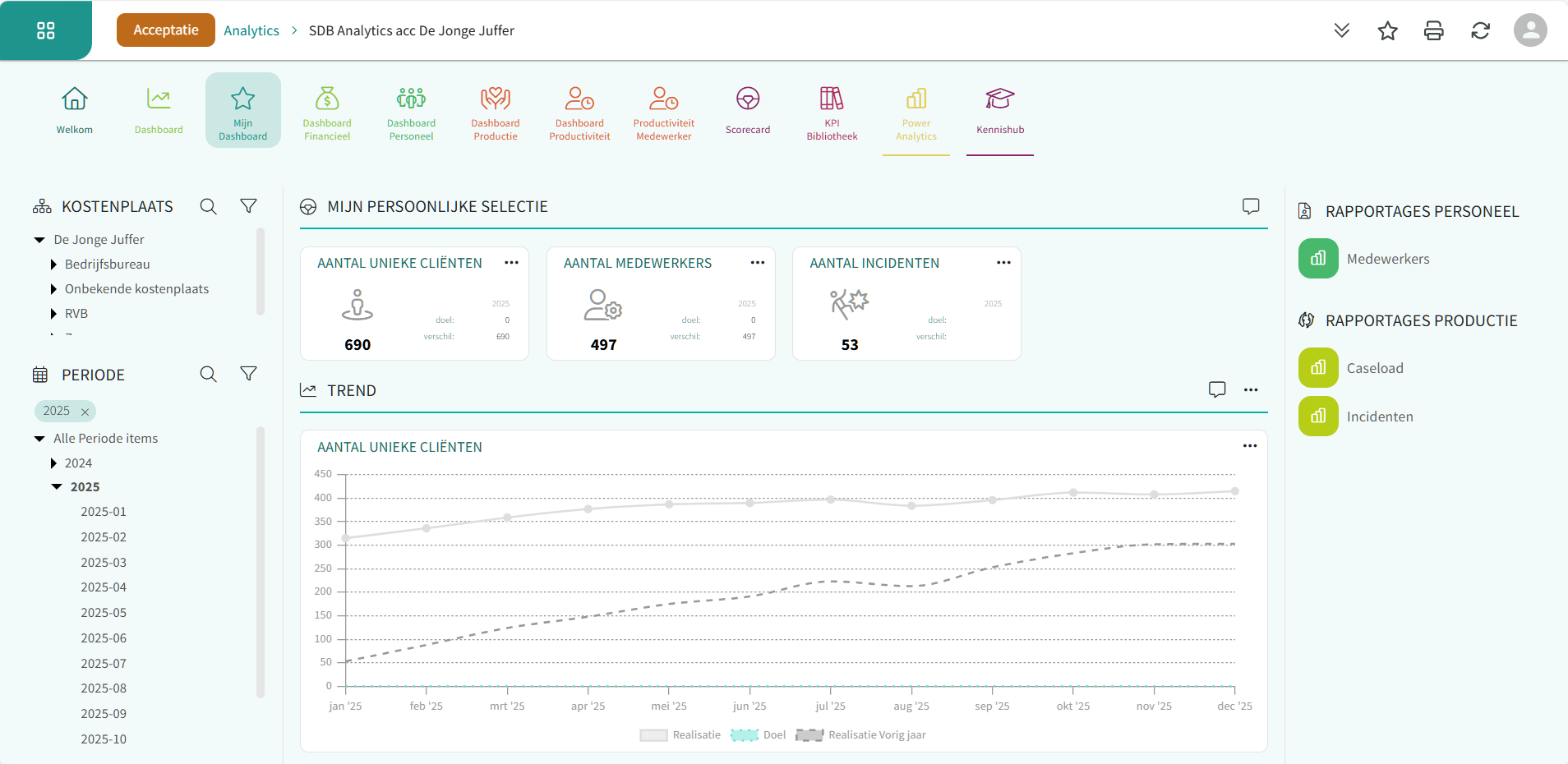
Task: Toggle Realisatie series in chart legend
Action: click(680, 735)
